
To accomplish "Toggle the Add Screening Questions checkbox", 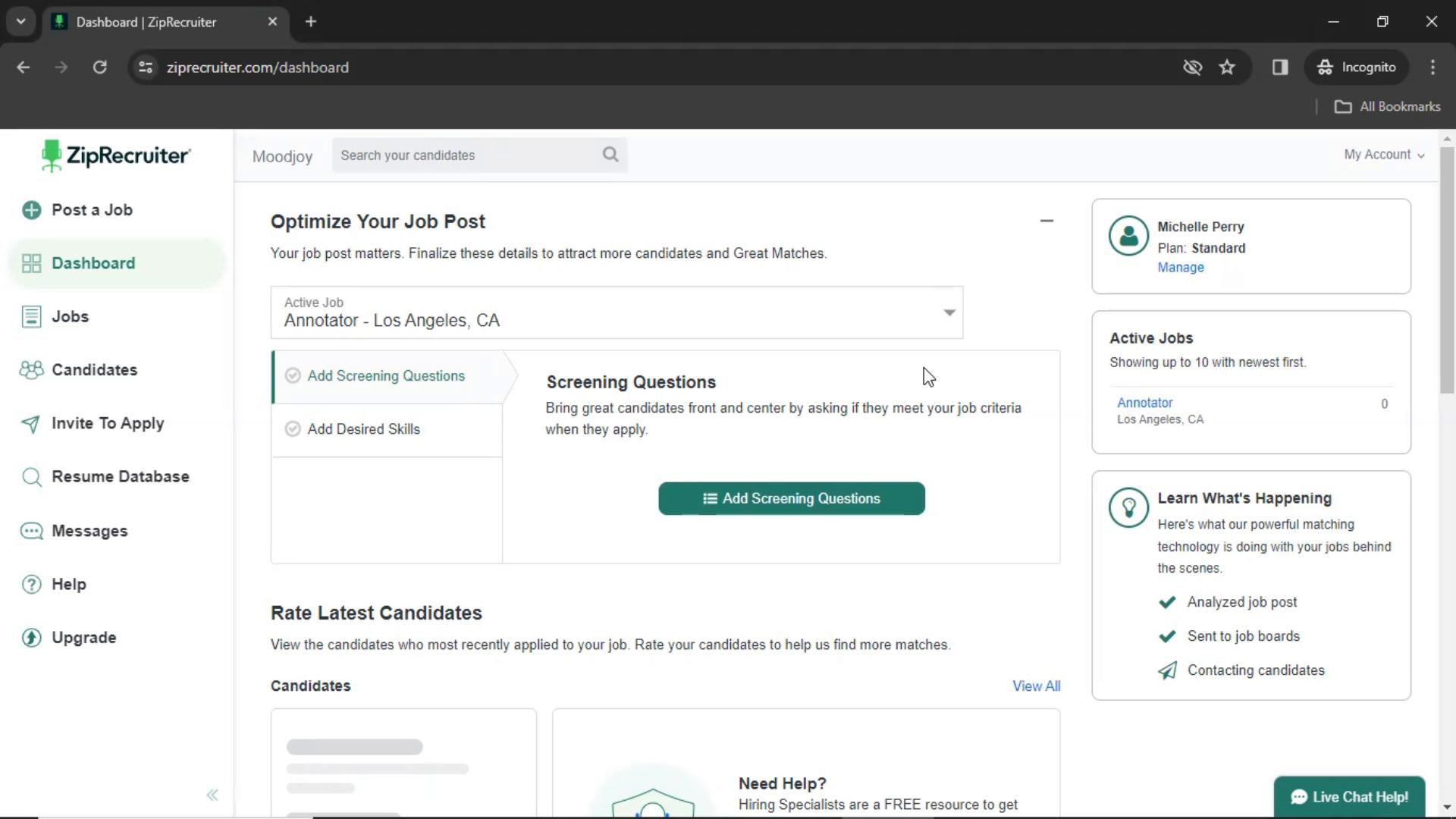I will point(293,376).
